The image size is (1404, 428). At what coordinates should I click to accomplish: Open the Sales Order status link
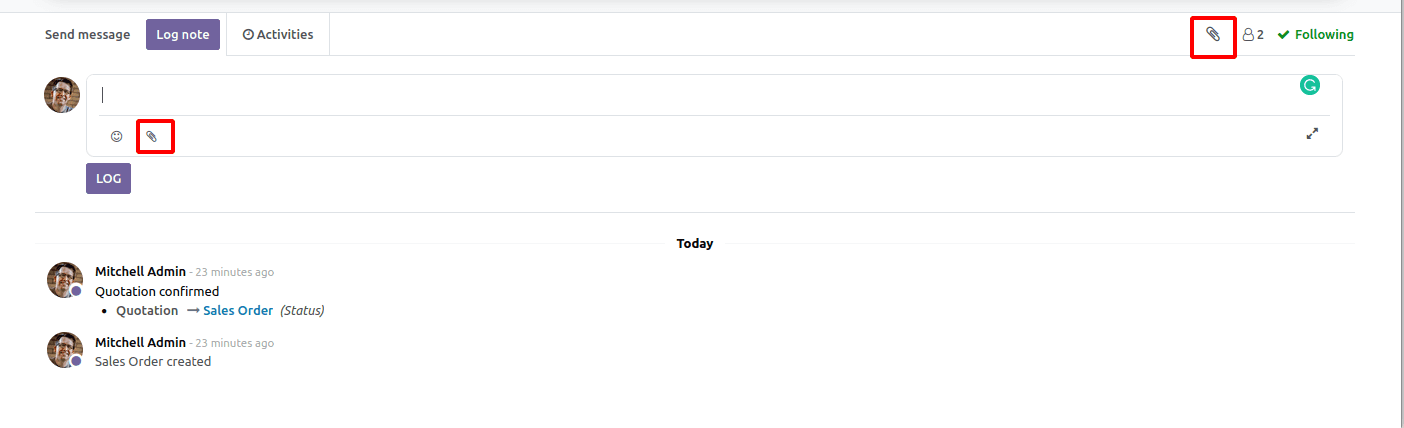click(238, 310)
